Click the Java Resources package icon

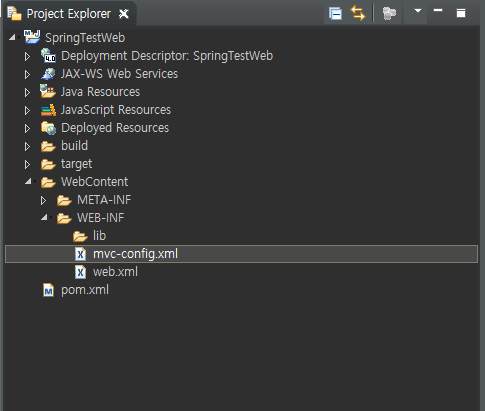pyautogui.click(x=48, y=91)
